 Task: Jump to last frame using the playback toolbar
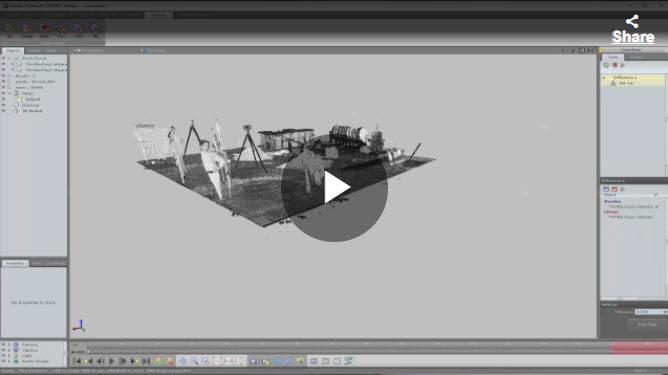pos(146,361)
